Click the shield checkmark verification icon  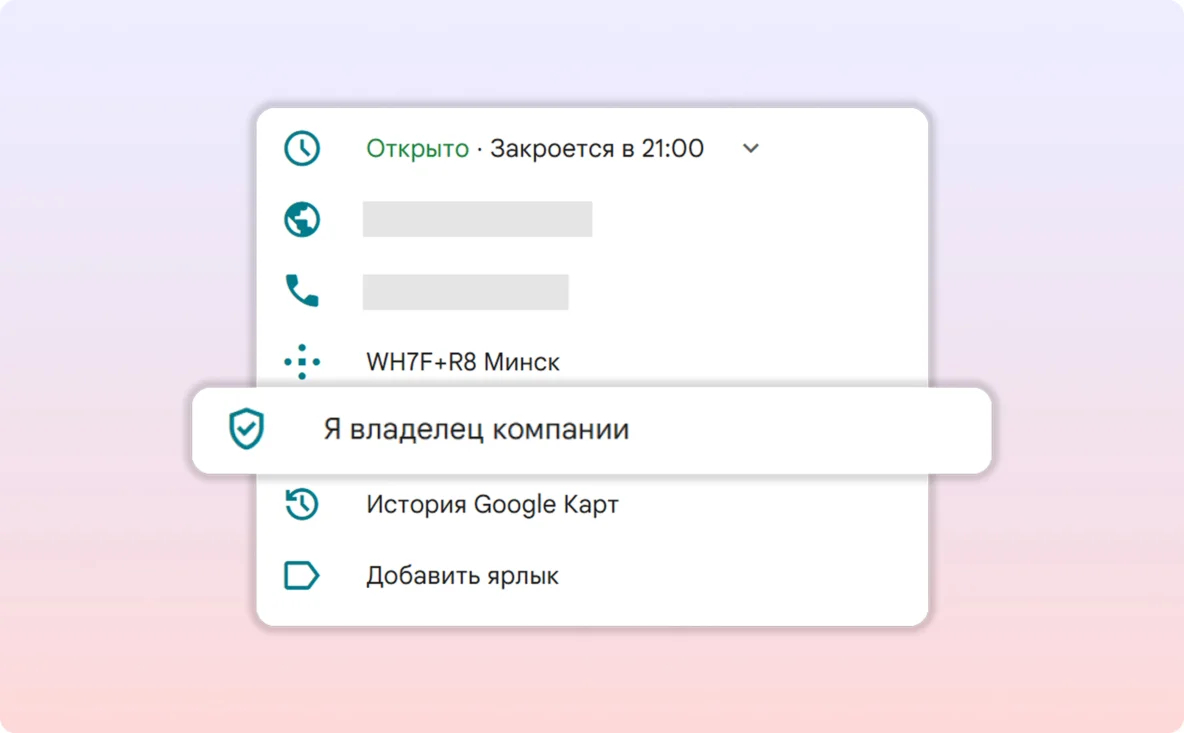tap(245, 430)
